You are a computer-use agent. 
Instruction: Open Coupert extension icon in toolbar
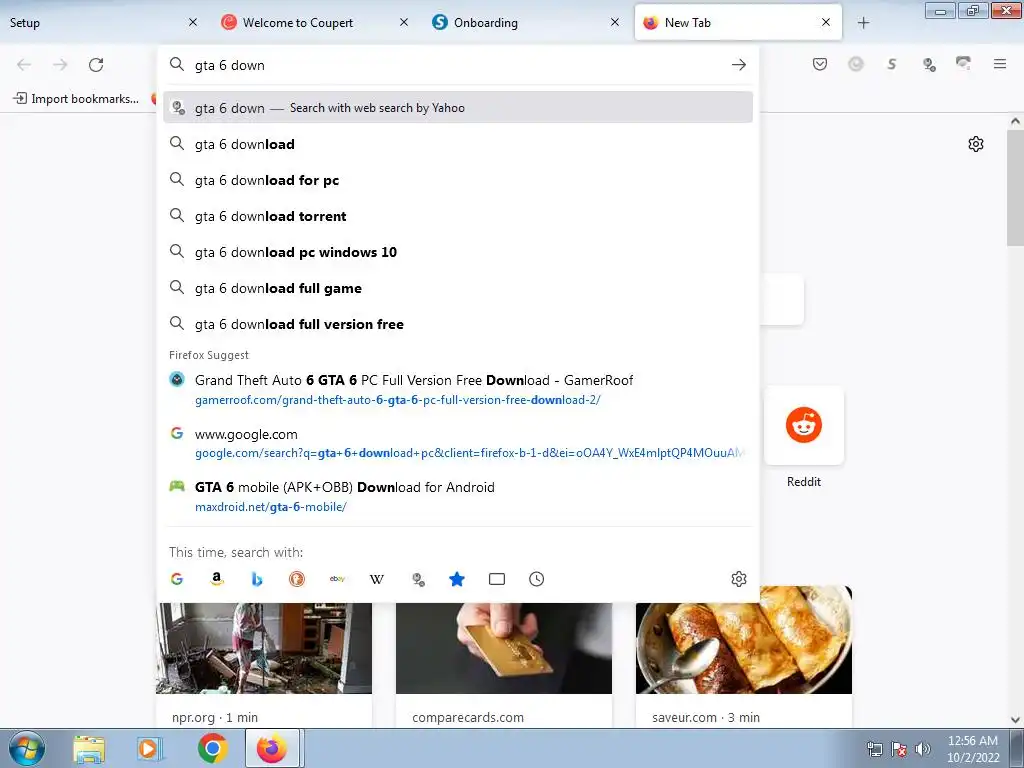click(x=856, y=64)
